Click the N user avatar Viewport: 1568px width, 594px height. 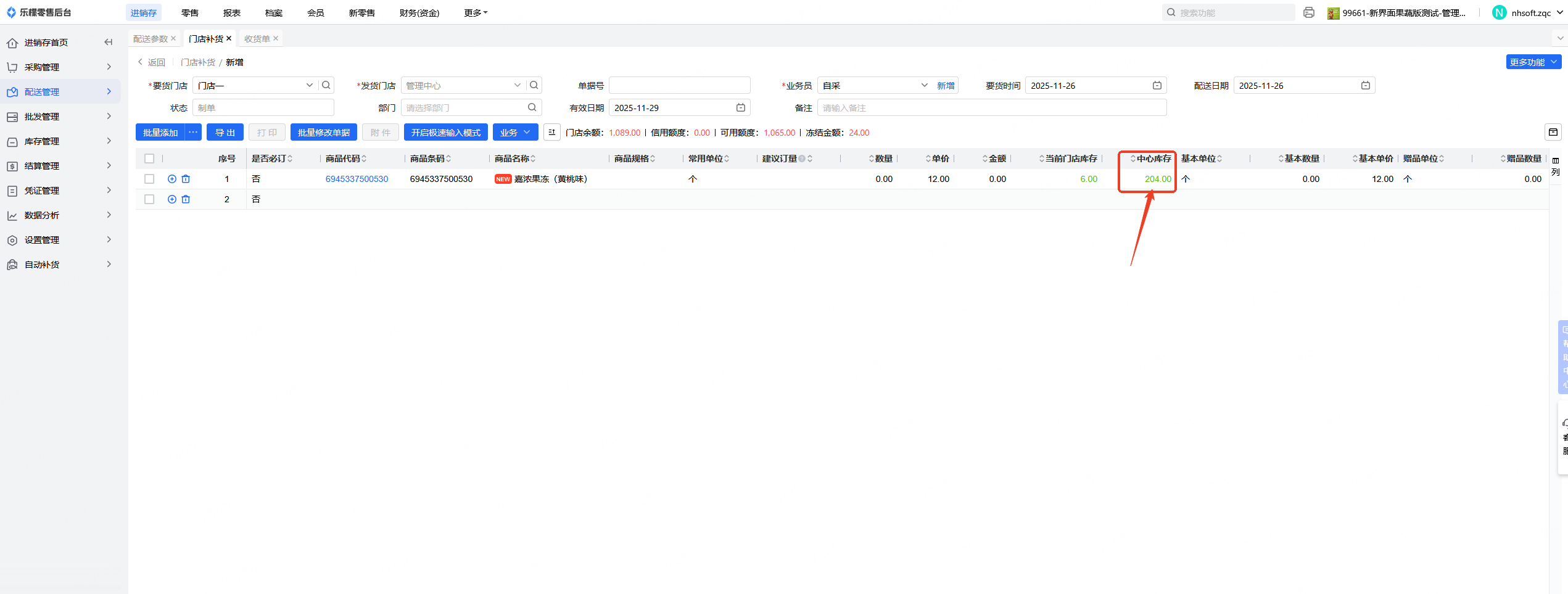1499,12
